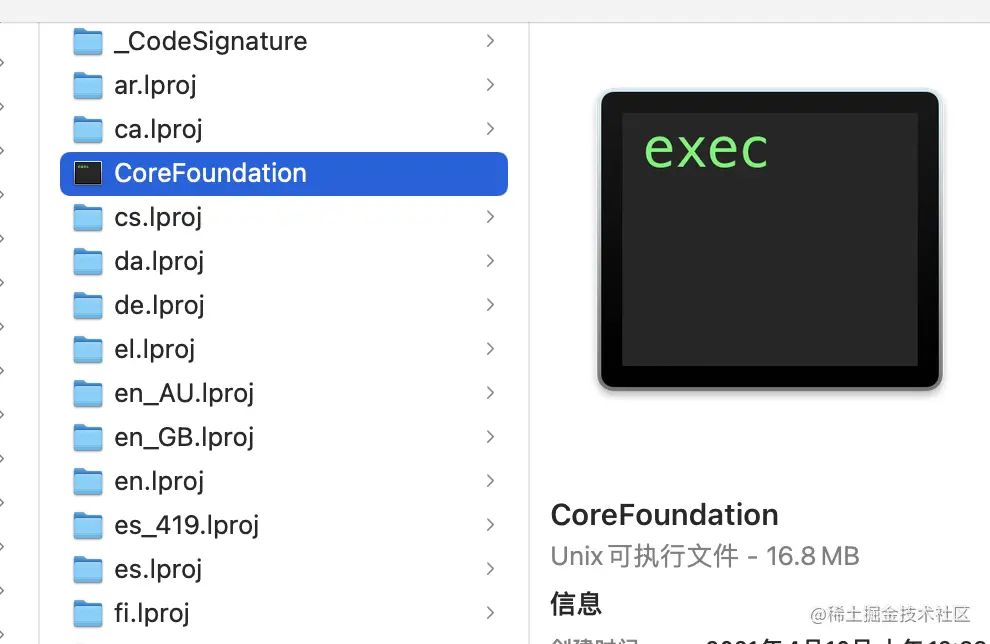
Task: Click the fi.lproj folder icon
Action: point(88,613)
